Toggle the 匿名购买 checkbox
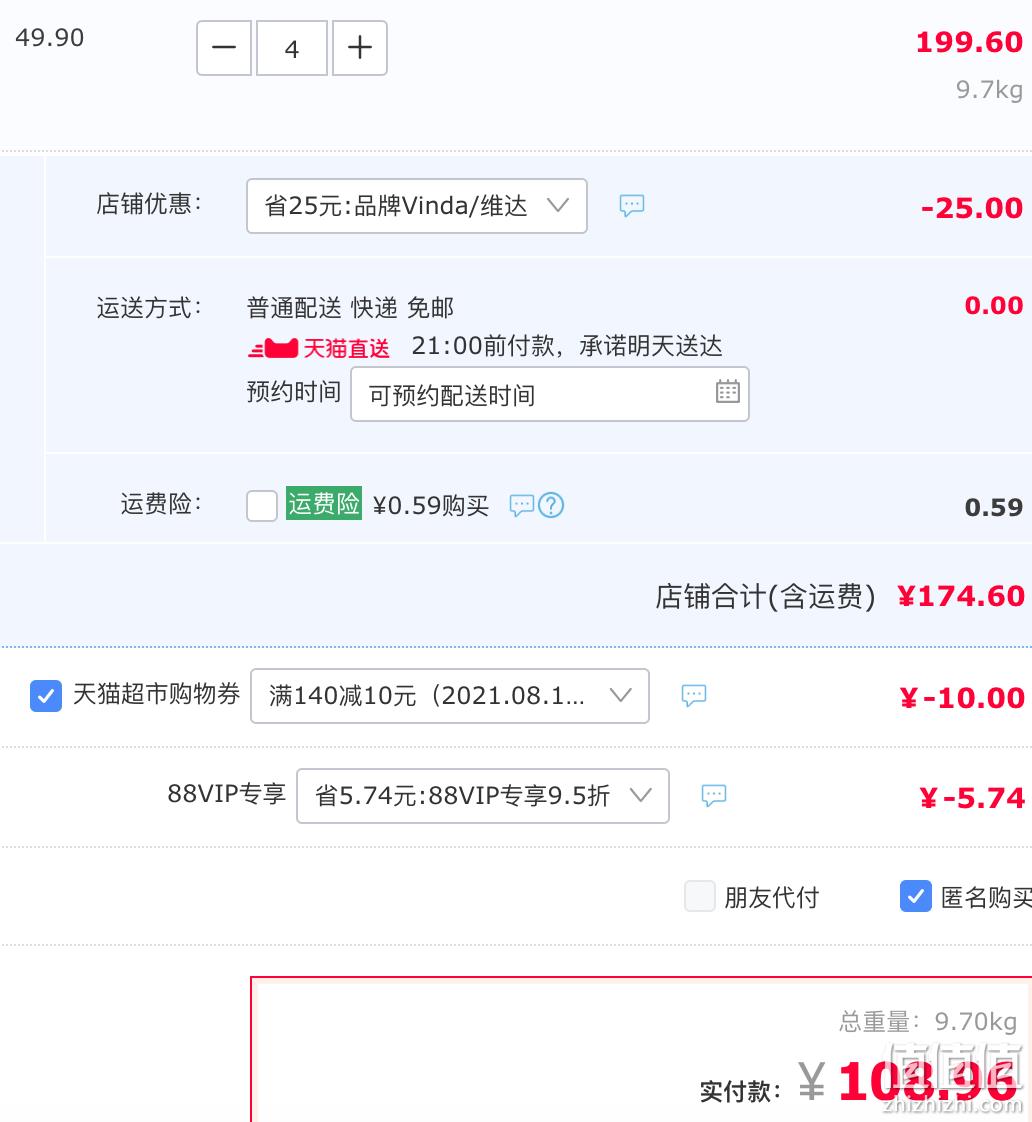Screen dimensions: 1032x1122 point(916,897)
